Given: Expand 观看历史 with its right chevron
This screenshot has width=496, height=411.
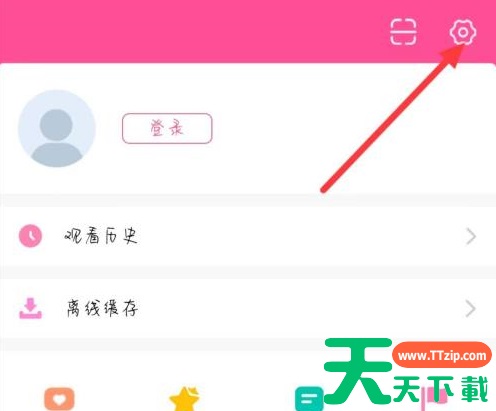Looking at the screenshot, I should 471,236.
